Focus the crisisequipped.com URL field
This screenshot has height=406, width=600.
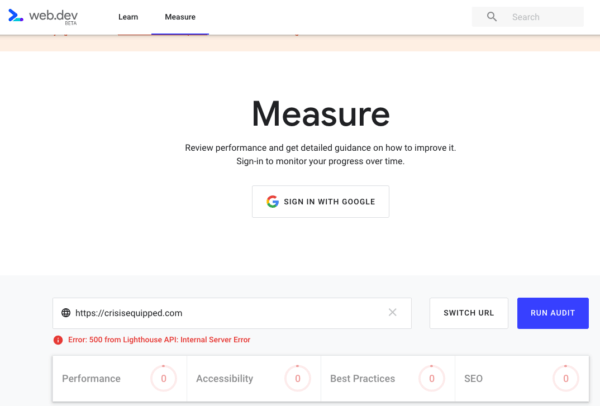click(232, 313)
